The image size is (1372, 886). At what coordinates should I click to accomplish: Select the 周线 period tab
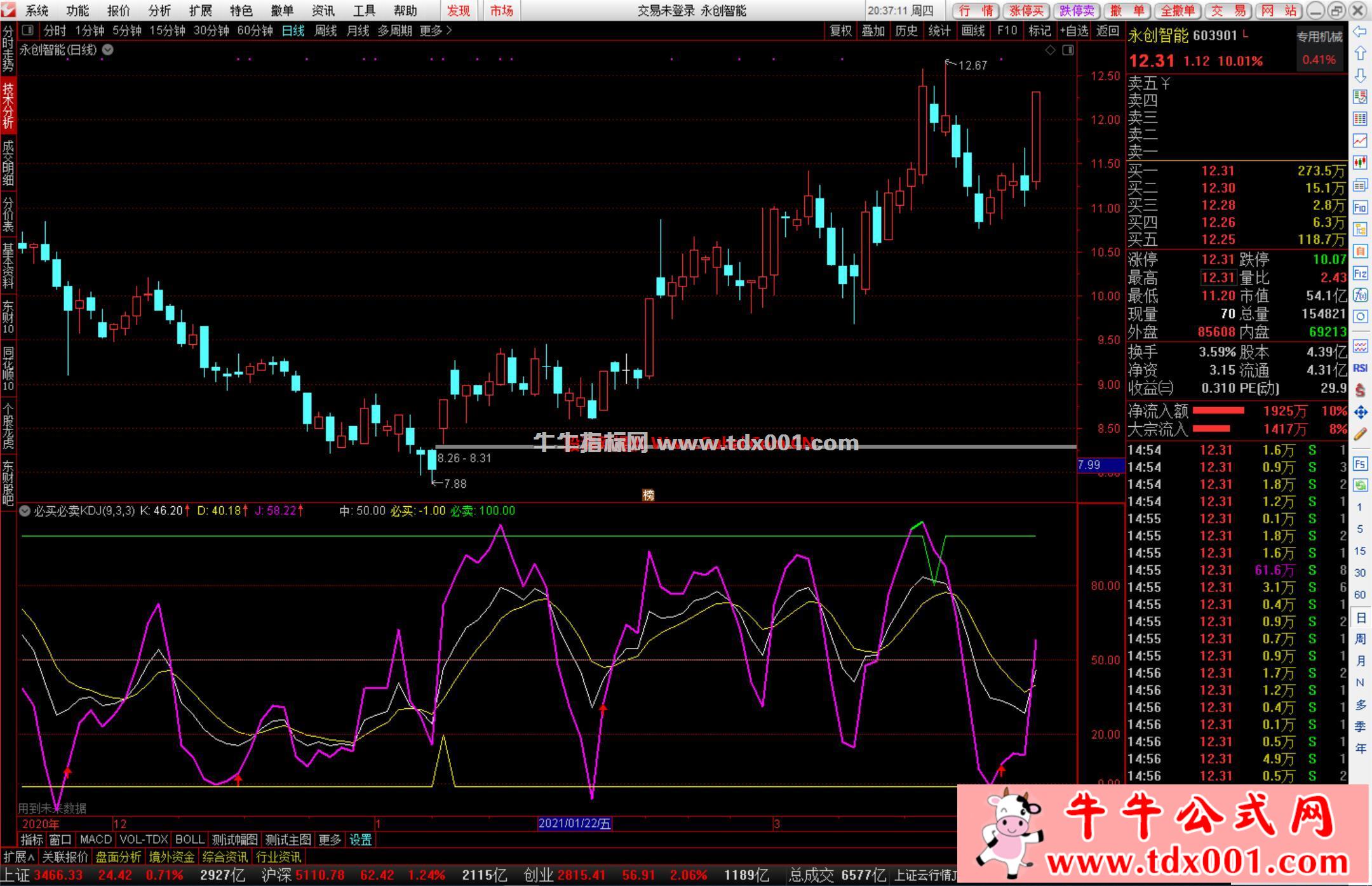326,30
